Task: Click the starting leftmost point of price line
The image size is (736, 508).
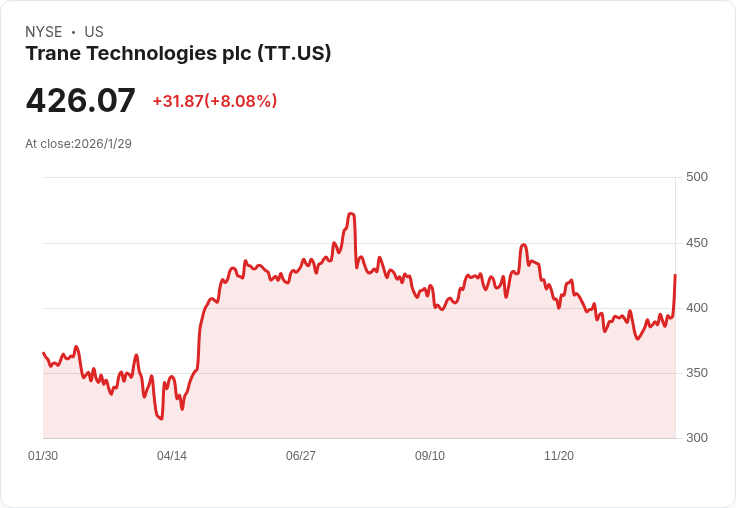Action: [x=43, y=353]
